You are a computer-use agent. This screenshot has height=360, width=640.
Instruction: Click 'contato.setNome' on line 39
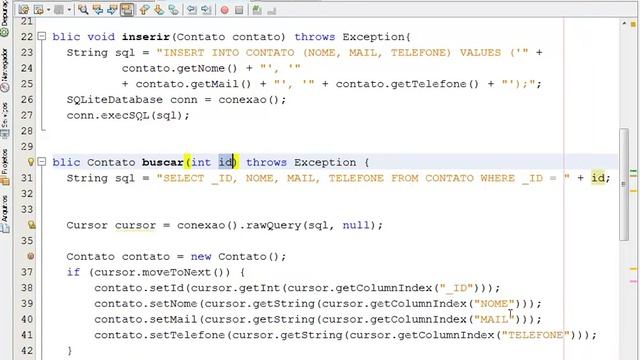[146, 304]
